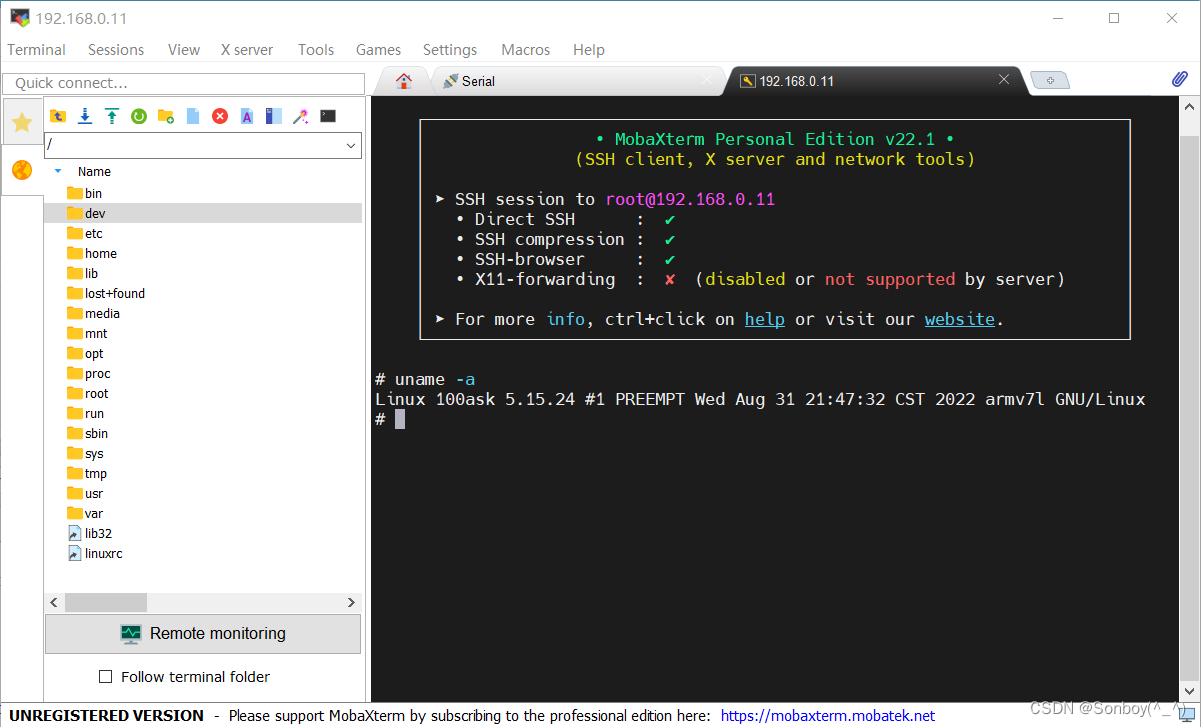Screen dimensions: 1201x727
Task: Click the MobaXterm title bar logo
Action: click(19, 18)
